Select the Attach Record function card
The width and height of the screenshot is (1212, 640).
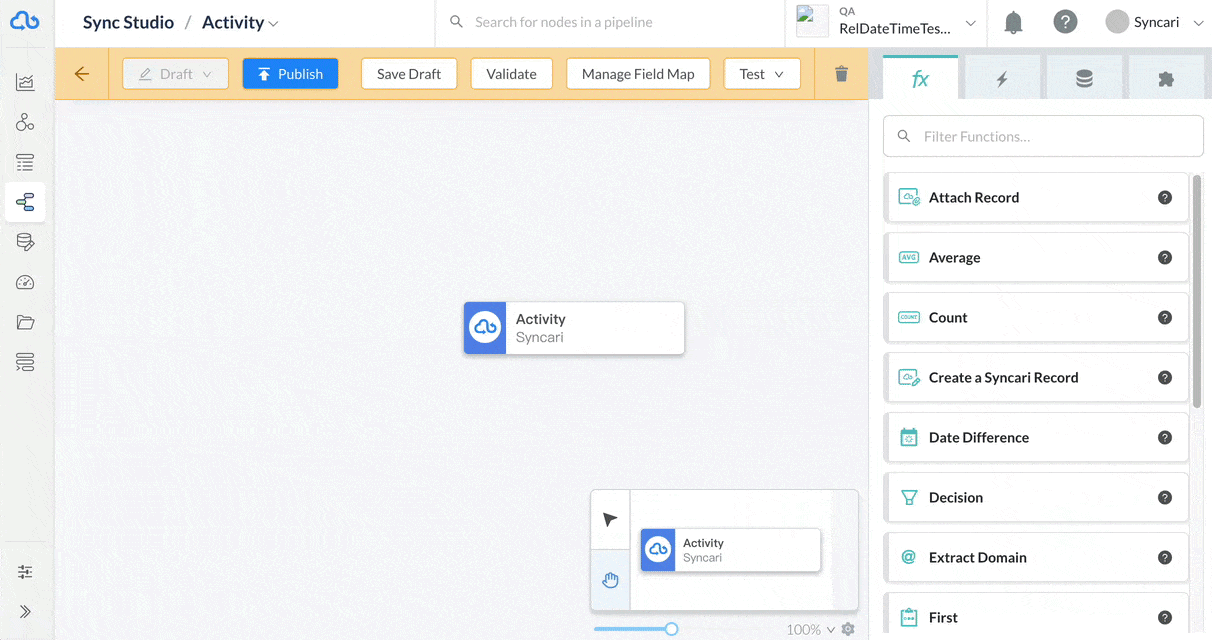[x=1036, y=197]
